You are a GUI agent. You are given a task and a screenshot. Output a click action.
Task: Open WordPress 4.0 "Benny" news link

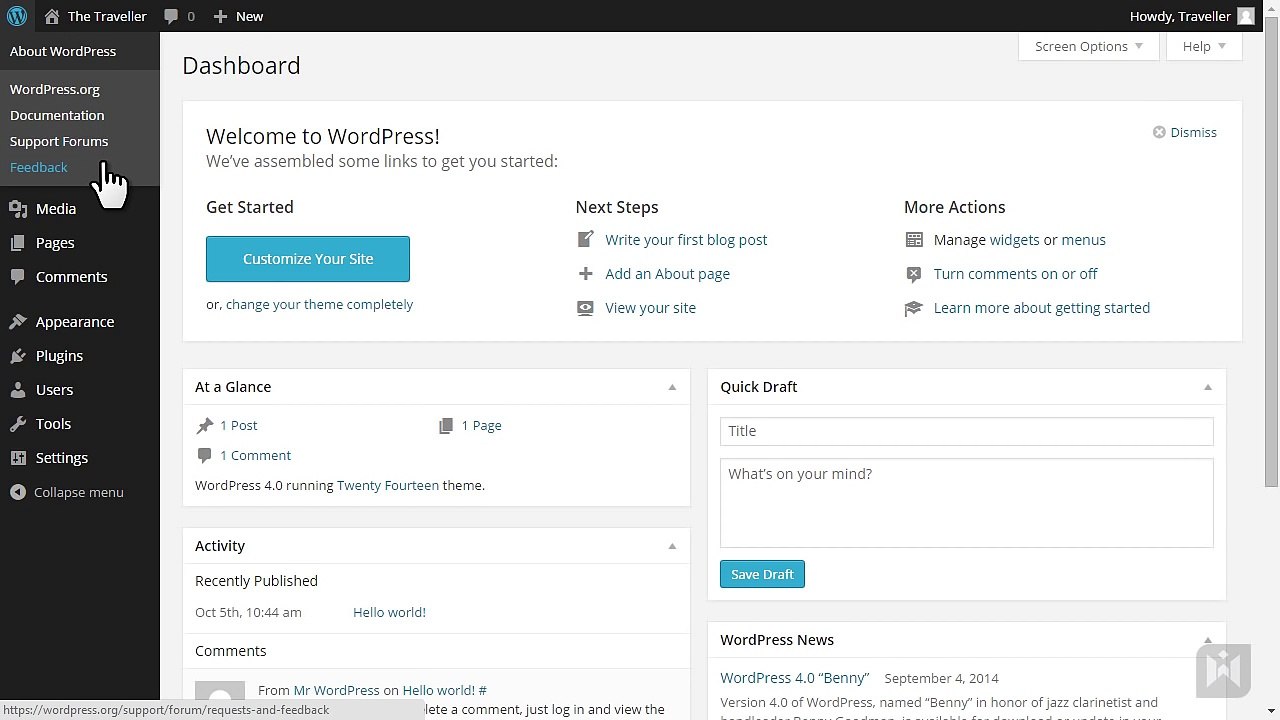coord(795,678)
